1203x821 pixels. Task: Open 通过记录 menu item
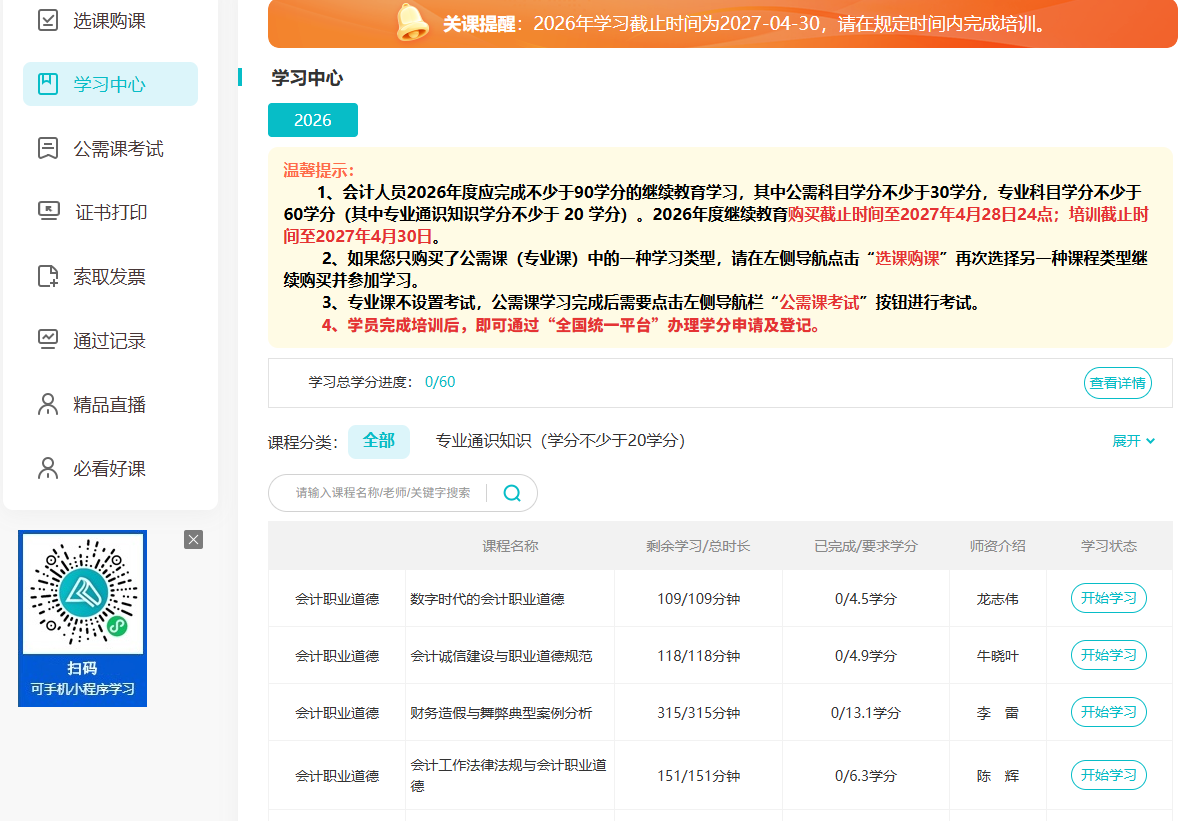110,340
